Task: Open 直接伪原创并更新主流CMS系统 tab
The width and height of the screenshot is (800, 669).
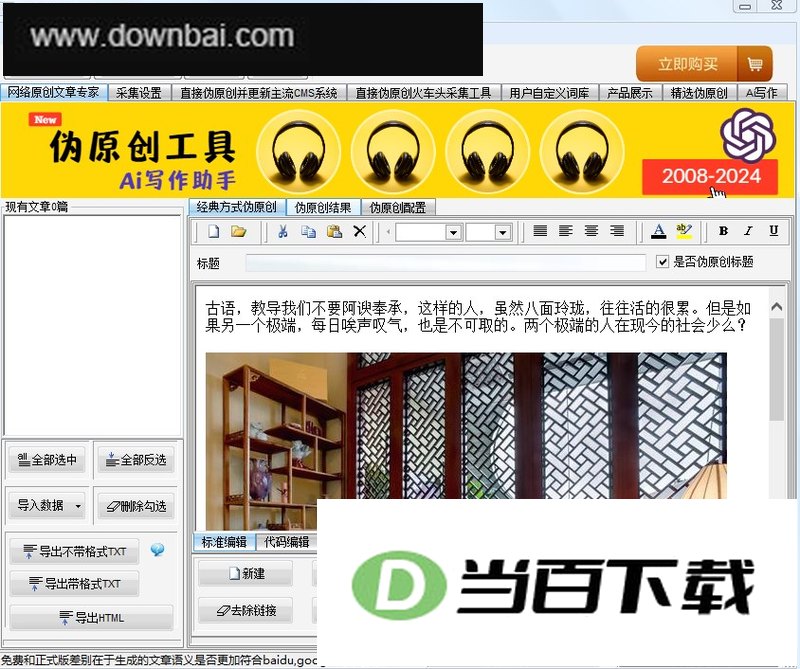Action: click(x=259, y=93)
